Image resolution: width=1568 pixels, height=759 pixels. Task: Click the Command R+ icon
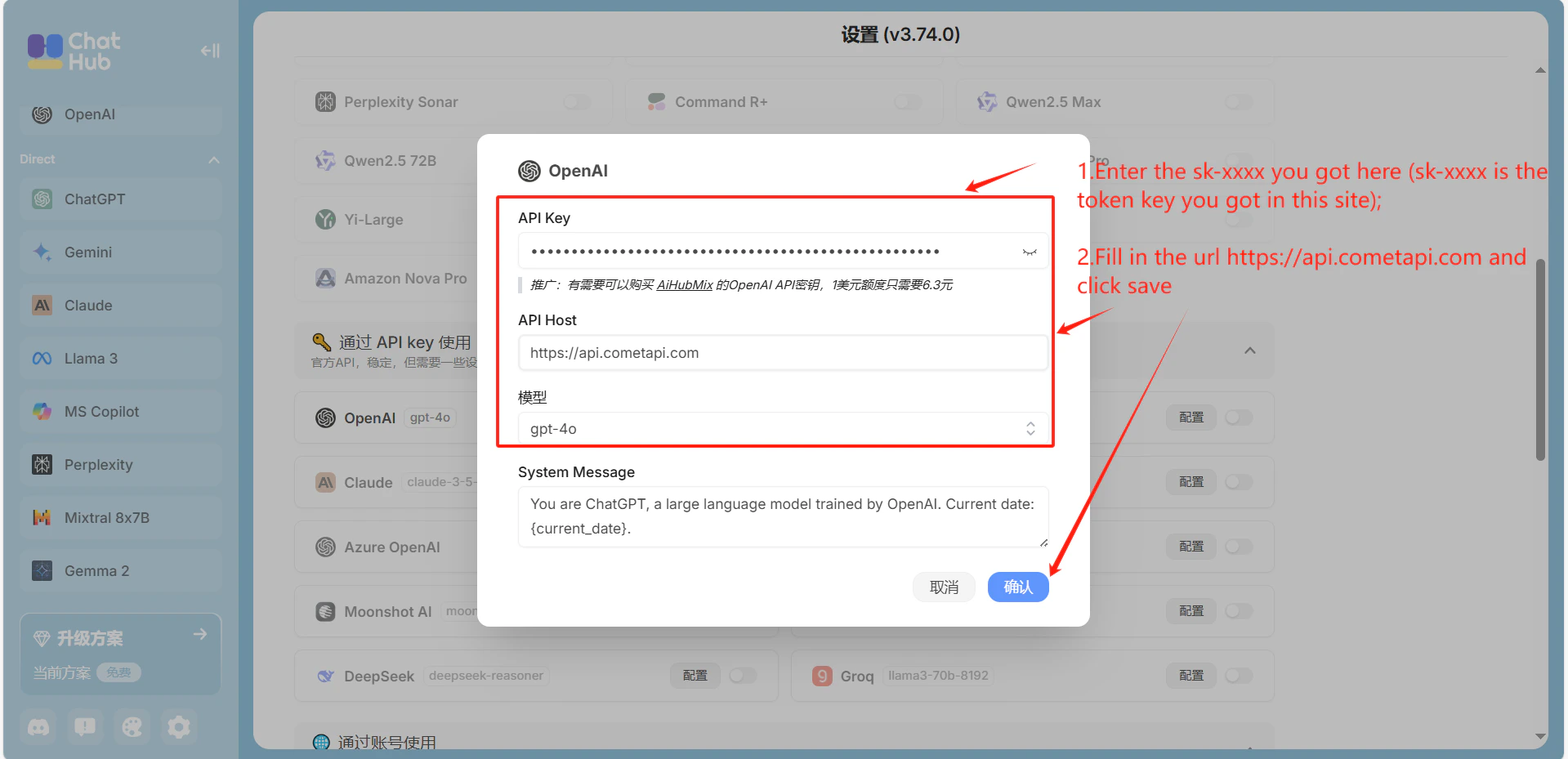click(x=656, y=102)
